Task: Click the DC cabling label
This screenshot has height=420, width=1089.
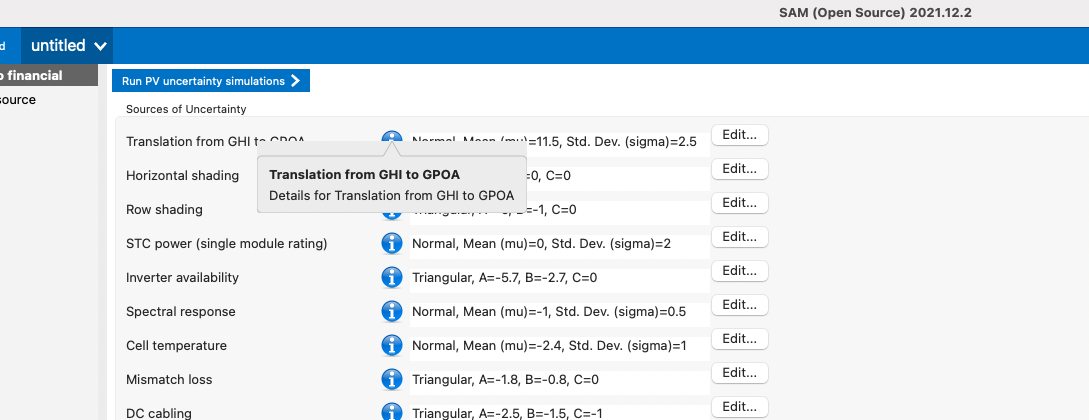Action: [158, 414]
